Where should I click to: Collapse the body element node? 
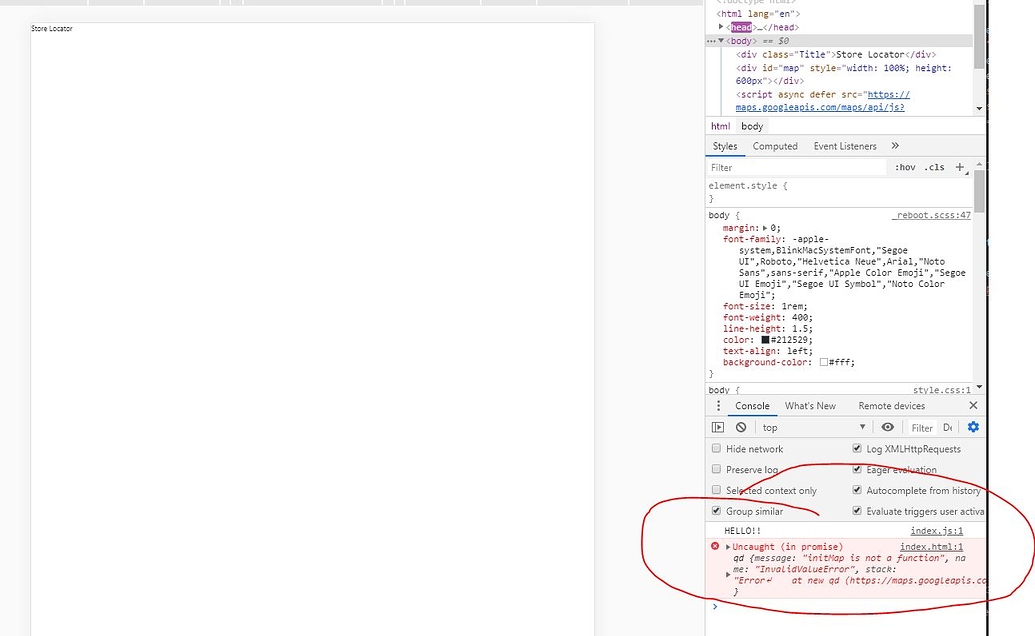721,41
